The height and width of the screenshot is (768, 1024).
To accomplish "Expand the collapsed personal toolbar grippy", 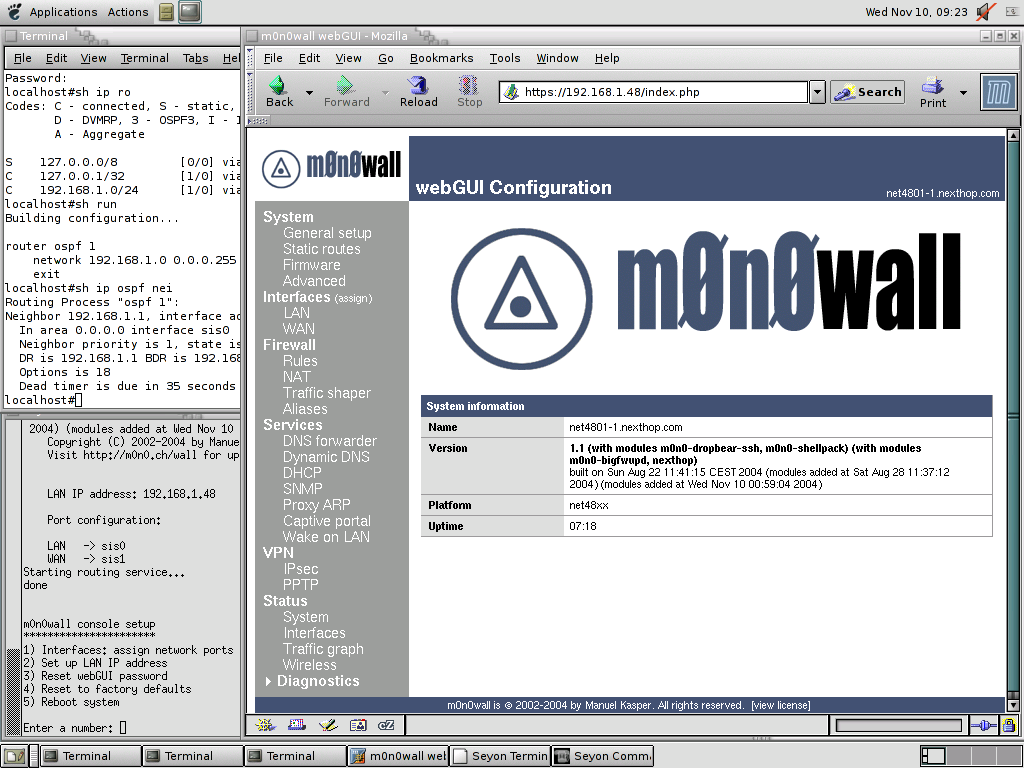I will coord(258,121).
